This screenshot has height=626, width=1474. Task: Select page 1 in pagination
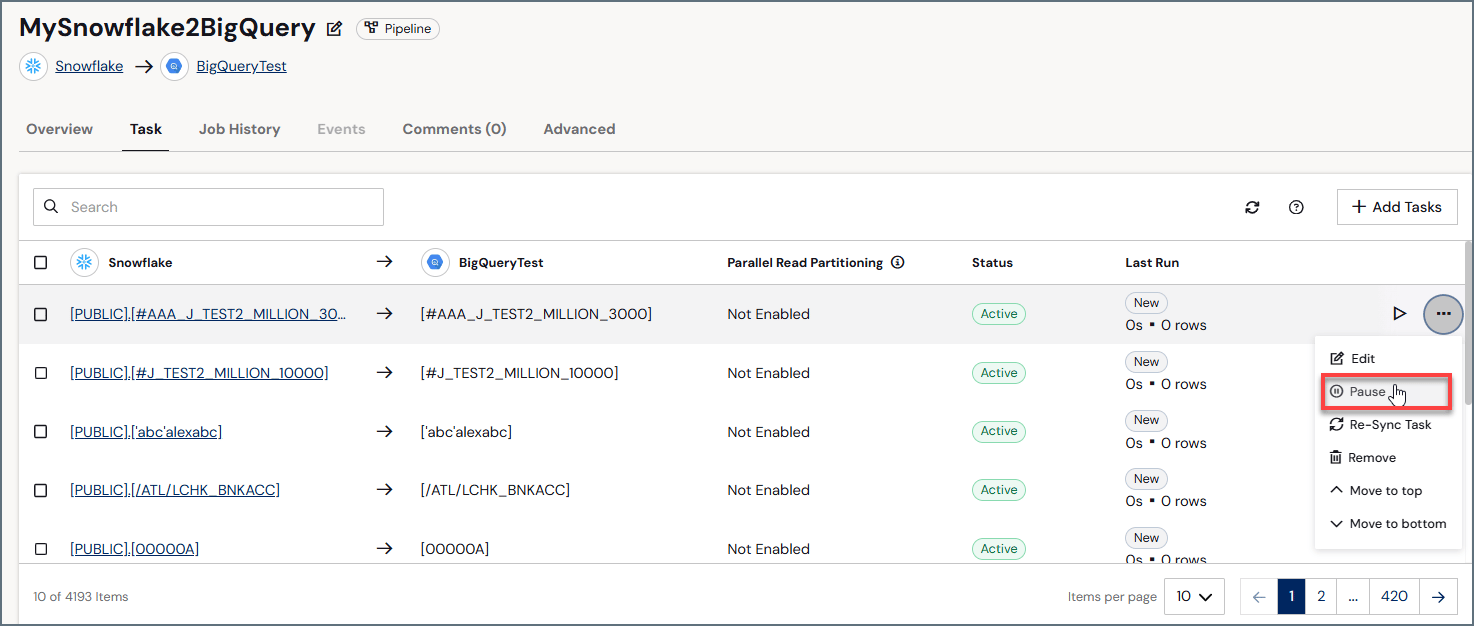pyautogui.click(x=1291, y=596)
